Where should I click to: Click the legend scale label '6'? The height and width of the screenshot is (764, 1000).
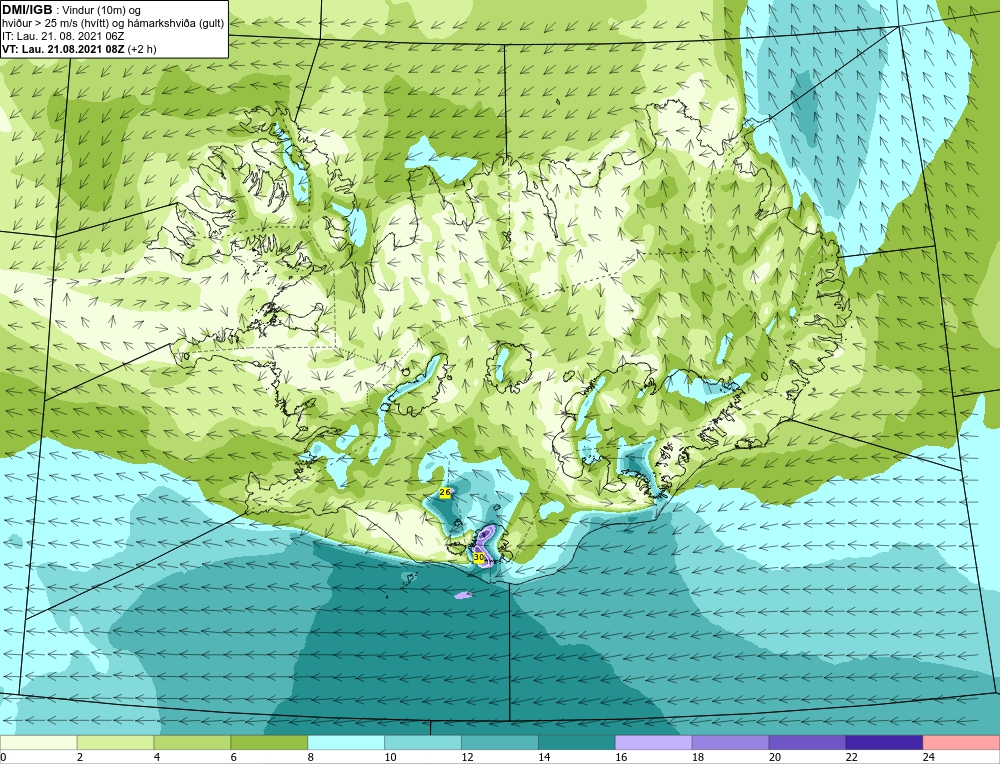click(233, 757)
